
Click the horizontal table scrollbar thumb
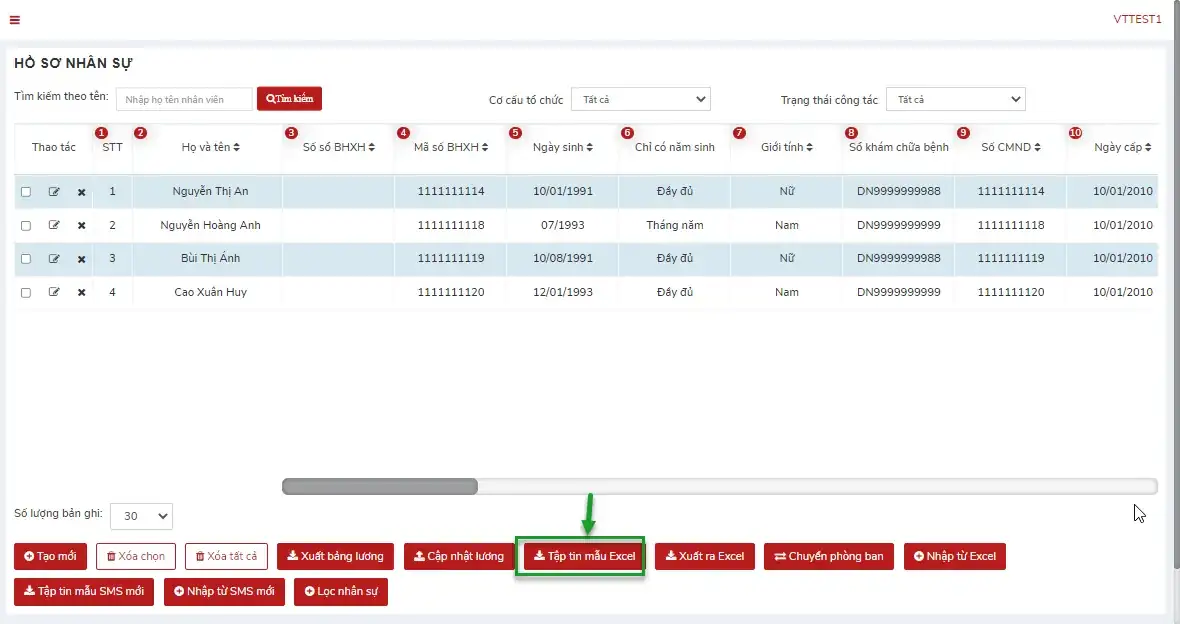click(x=380, y=486)
